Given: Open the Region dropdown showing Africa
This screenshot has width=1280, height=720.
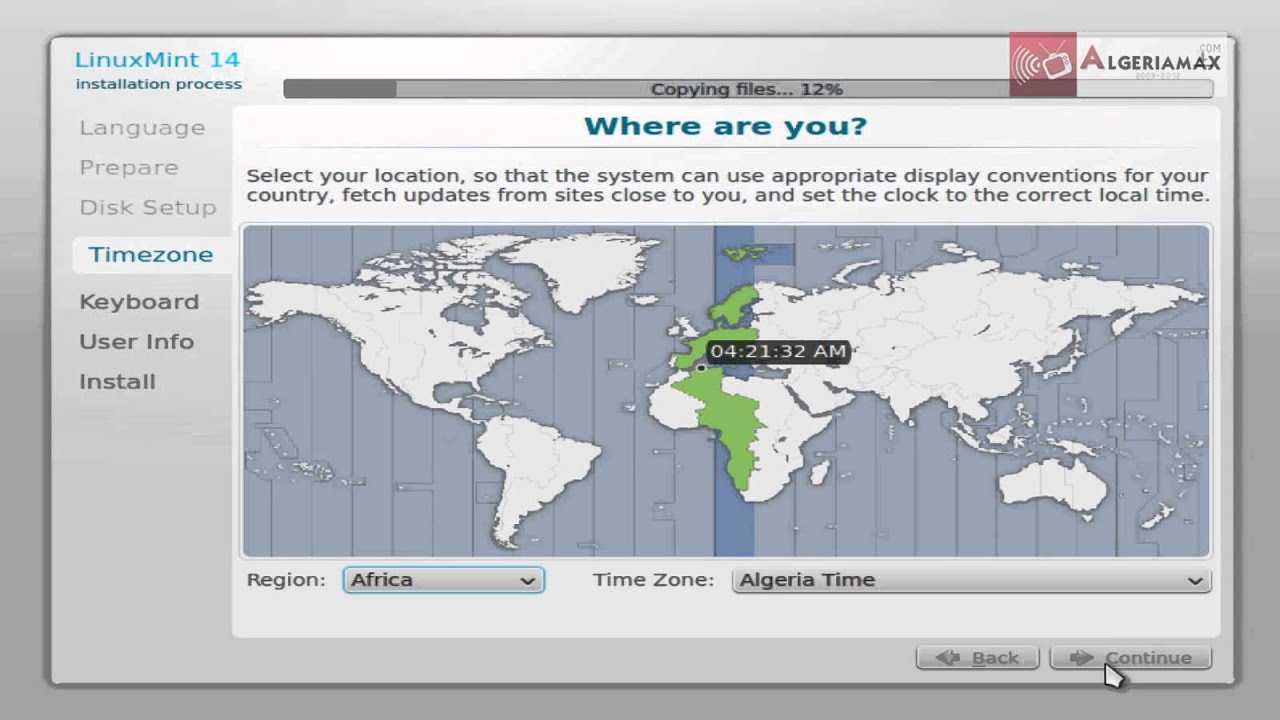Looking at the screenshot, I should [x=444, y=580].
